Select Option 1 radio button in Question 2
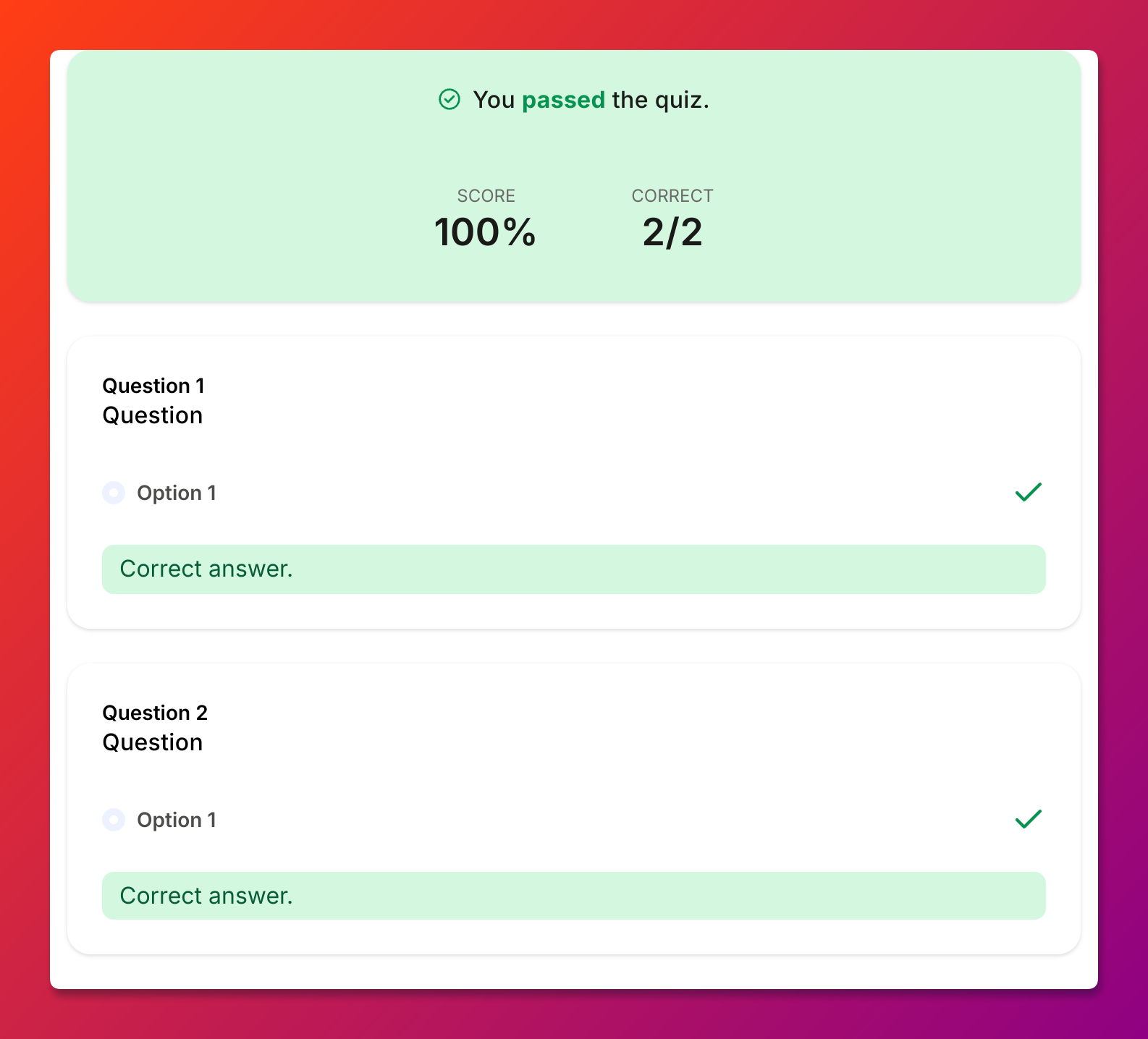This screenshot has width=1148, height=1039. tap(114, 820)
